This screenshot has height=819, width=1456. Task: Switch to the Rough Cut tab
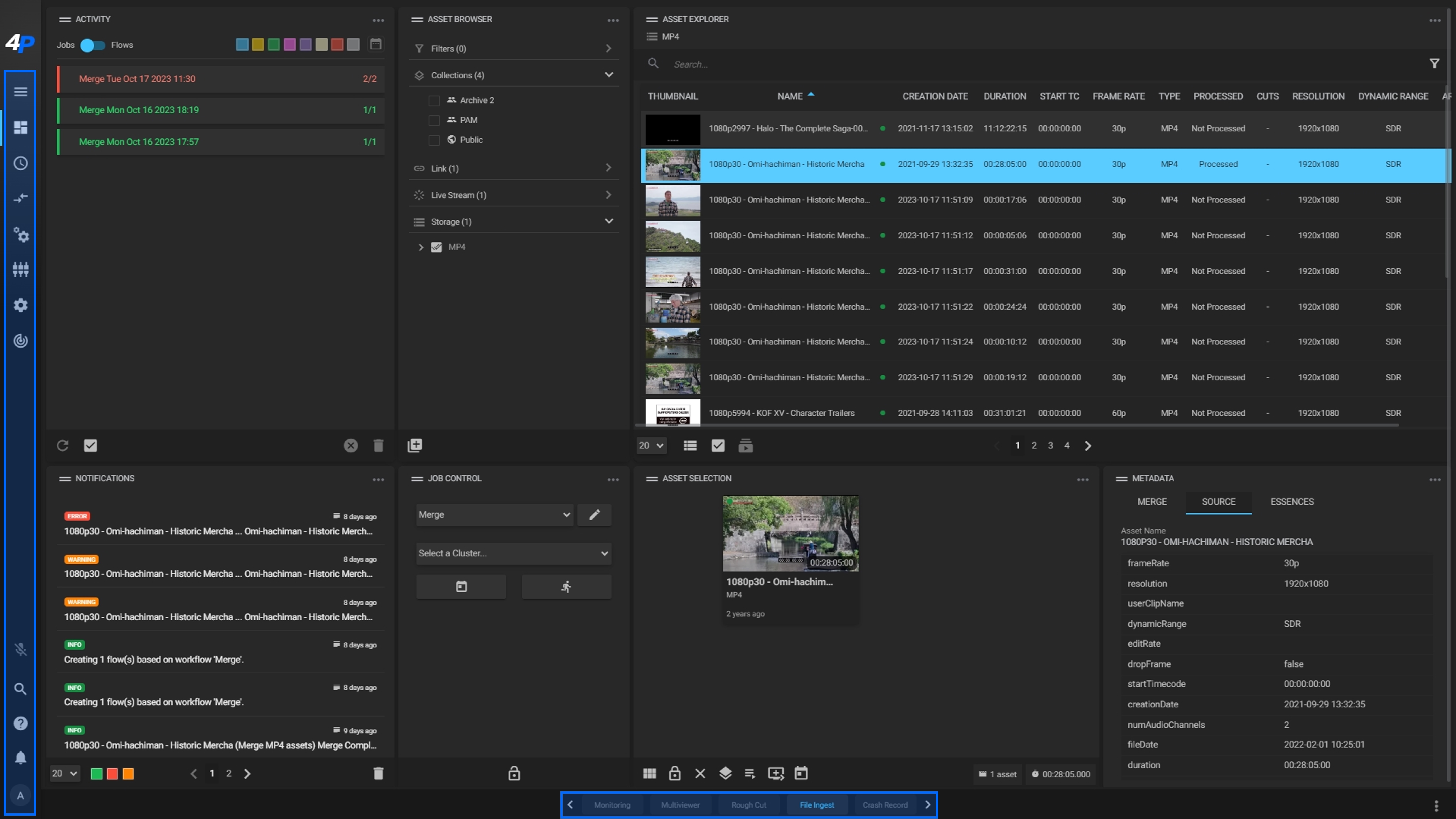[748, 804]
